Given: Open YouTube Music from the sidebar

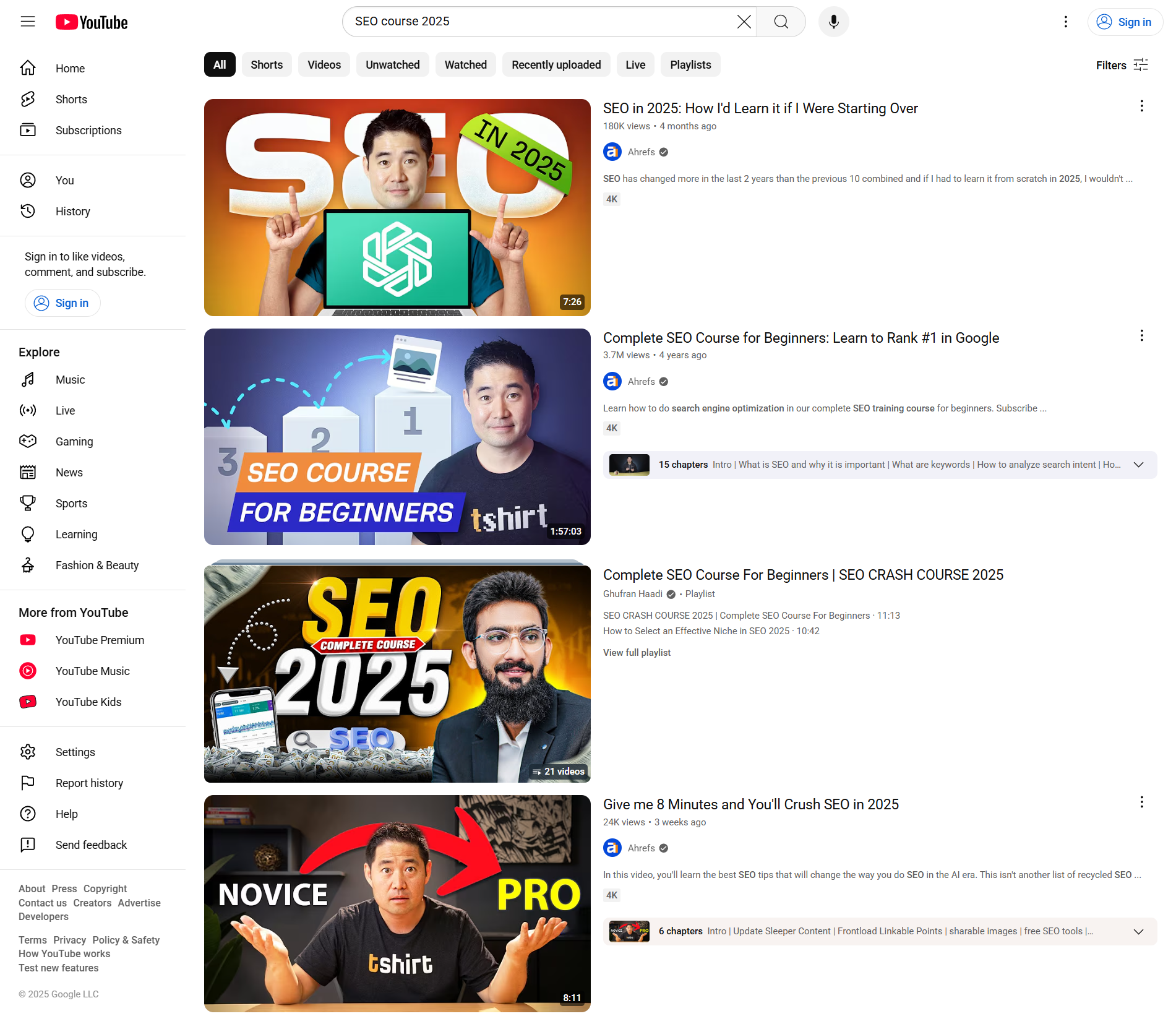Looking at the screenshot, I should [92, 671].
